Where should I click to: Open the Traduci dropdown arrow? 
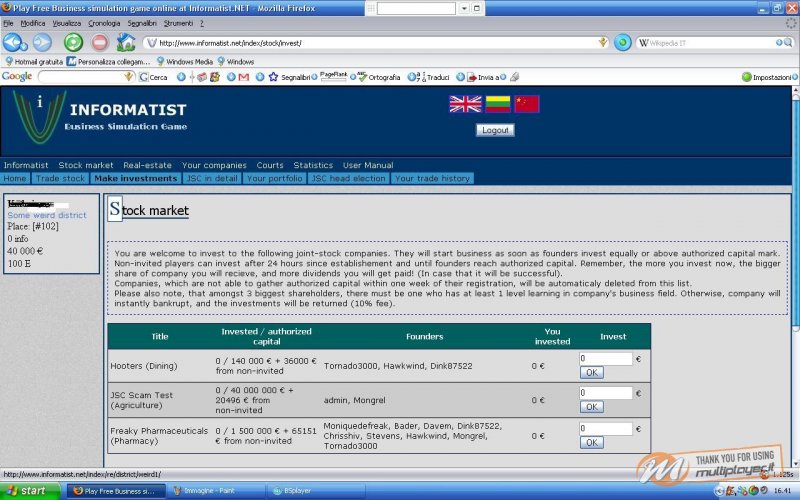(x=460, y=77)
